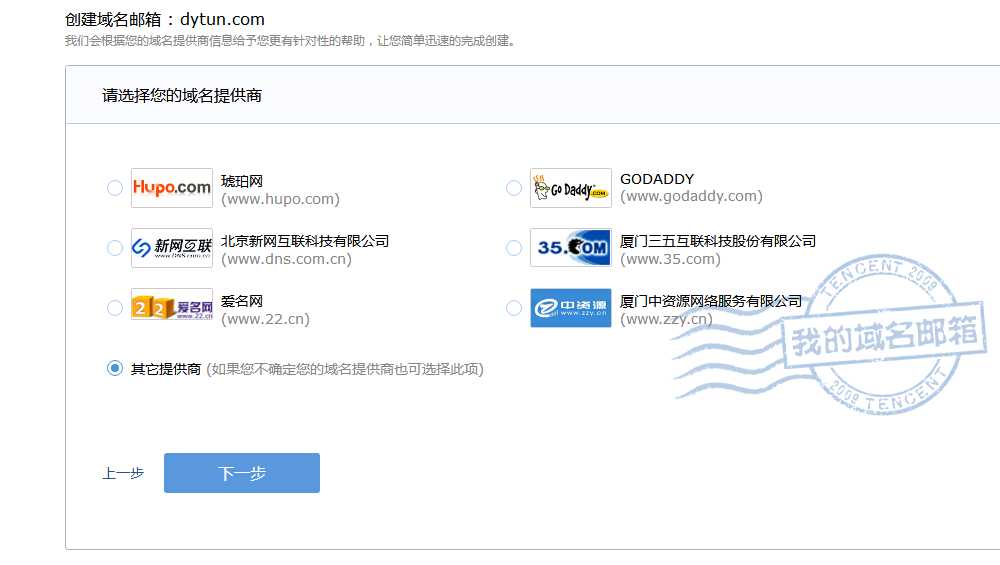This screenshot has width=1000, height=565.
Task: Click the 北京新网互联科技有限公司 label
Action: tap(305, 241)
